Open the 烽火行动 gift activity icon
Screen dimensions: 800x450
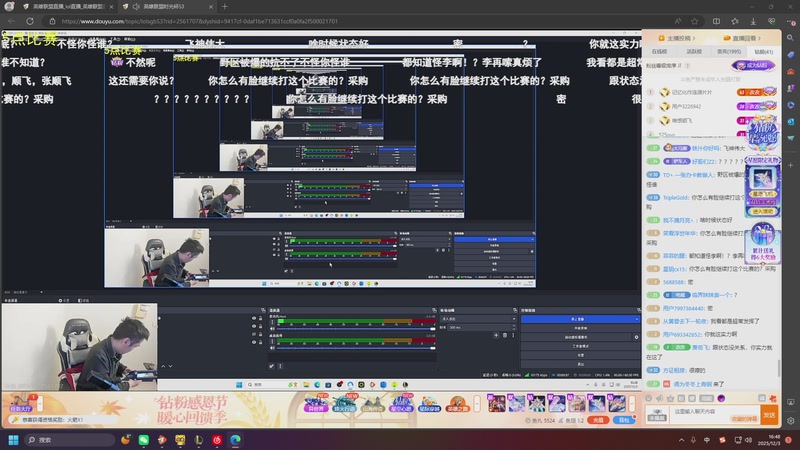(x=344, y=404)
